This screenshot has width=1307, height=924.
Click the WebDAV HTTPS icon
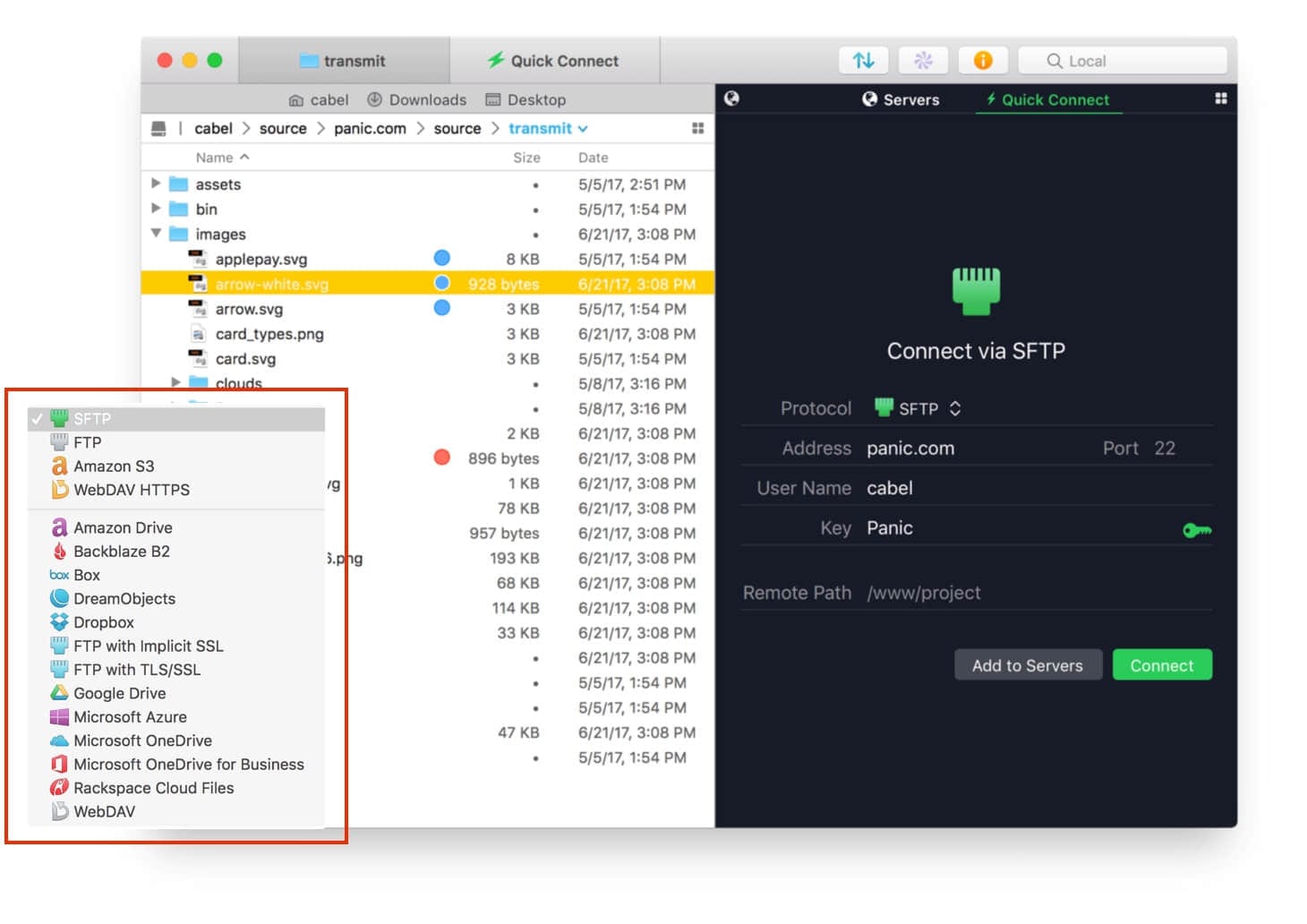[x=59, y=490]
